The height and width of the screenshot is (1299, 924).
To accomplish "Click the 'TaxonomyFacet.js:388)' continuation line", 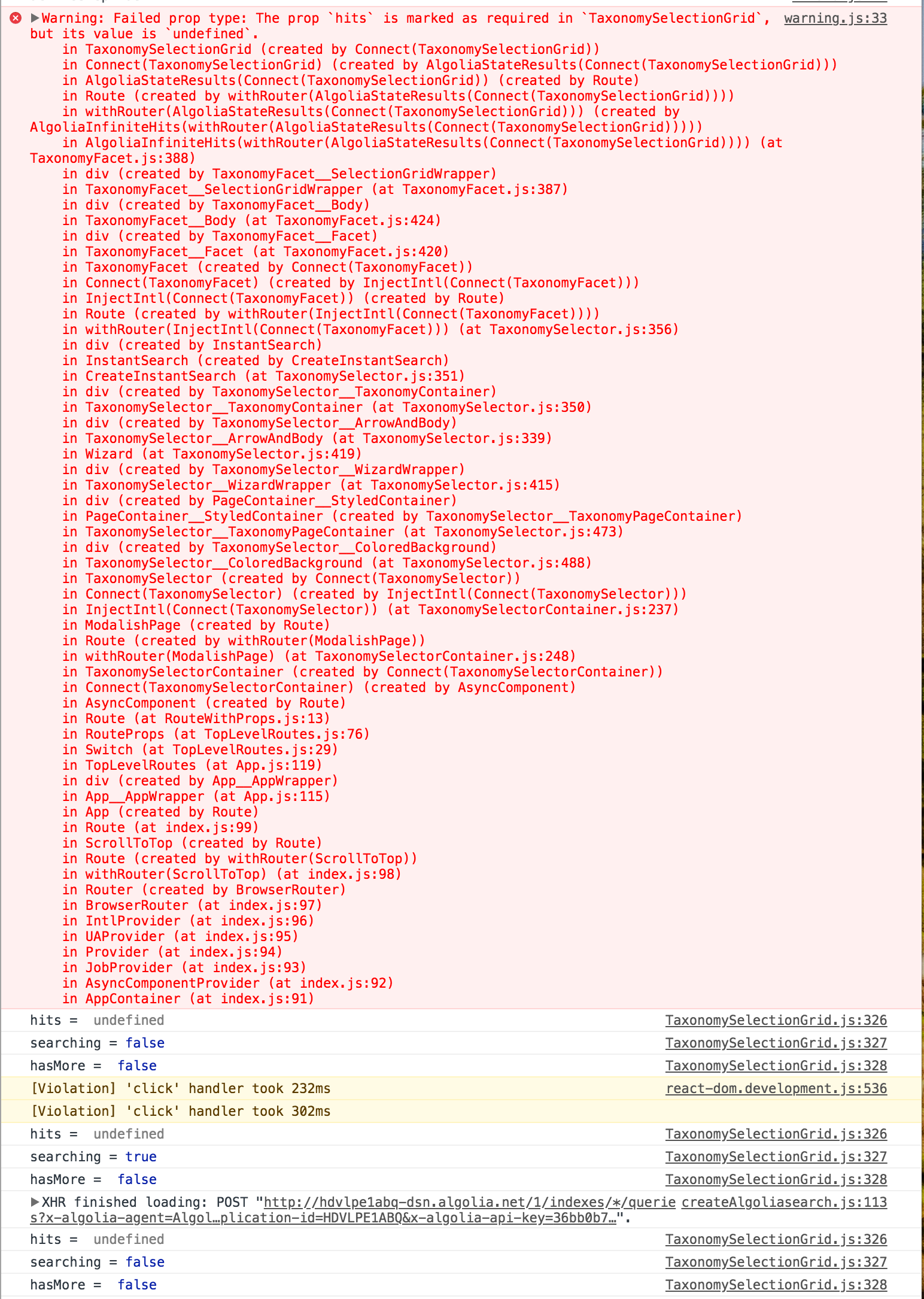I will (x=113, y=158).
